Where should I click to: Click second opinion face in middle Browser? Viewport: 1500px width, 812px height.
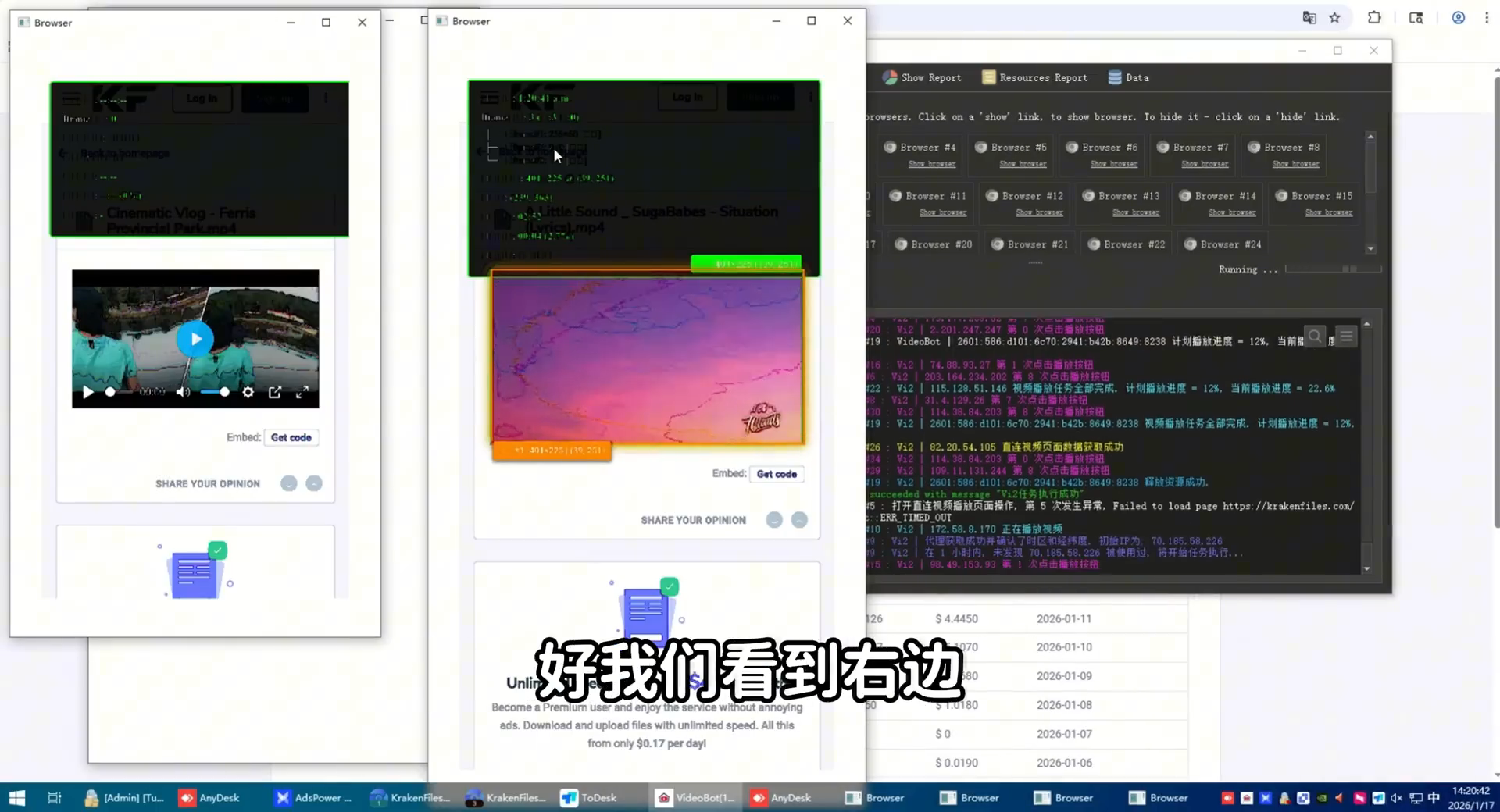(799, 520)
